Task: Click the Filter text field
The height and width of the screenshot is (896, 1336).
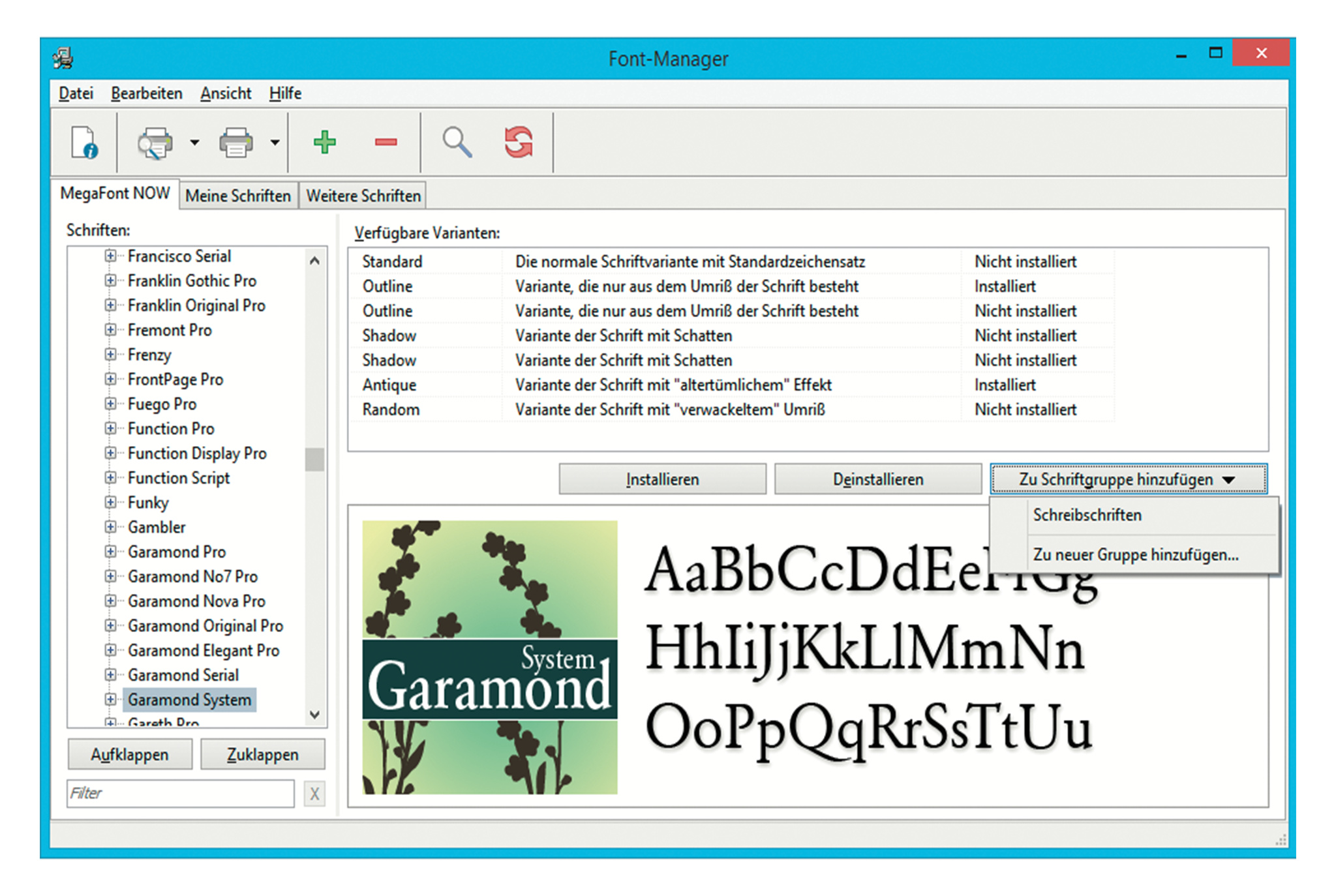Action: (x=180, y=793)
